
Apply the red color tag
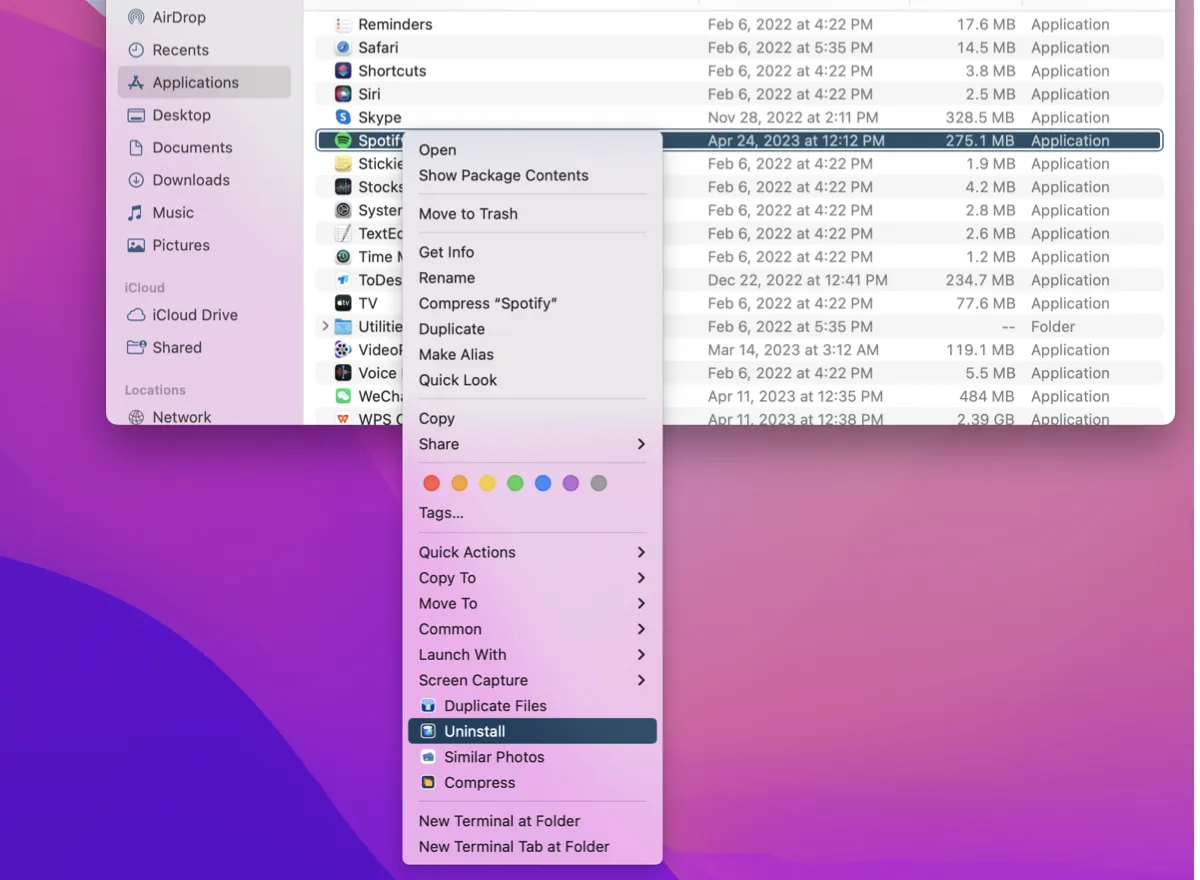[x=431, y=483]
